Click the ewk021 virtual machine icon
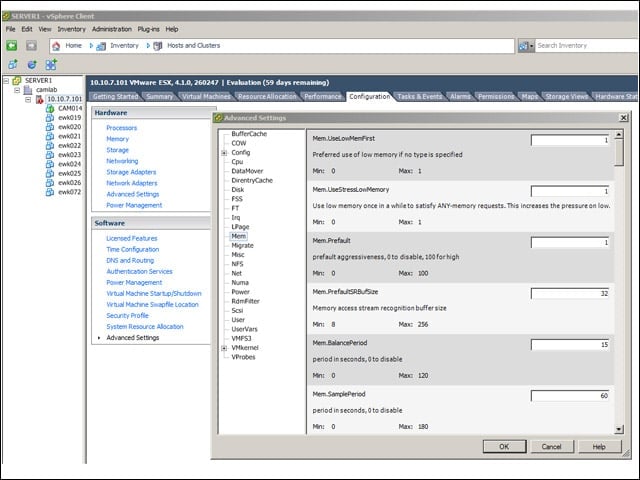This screenshot has height=480, width=640. tap(50, 136)
